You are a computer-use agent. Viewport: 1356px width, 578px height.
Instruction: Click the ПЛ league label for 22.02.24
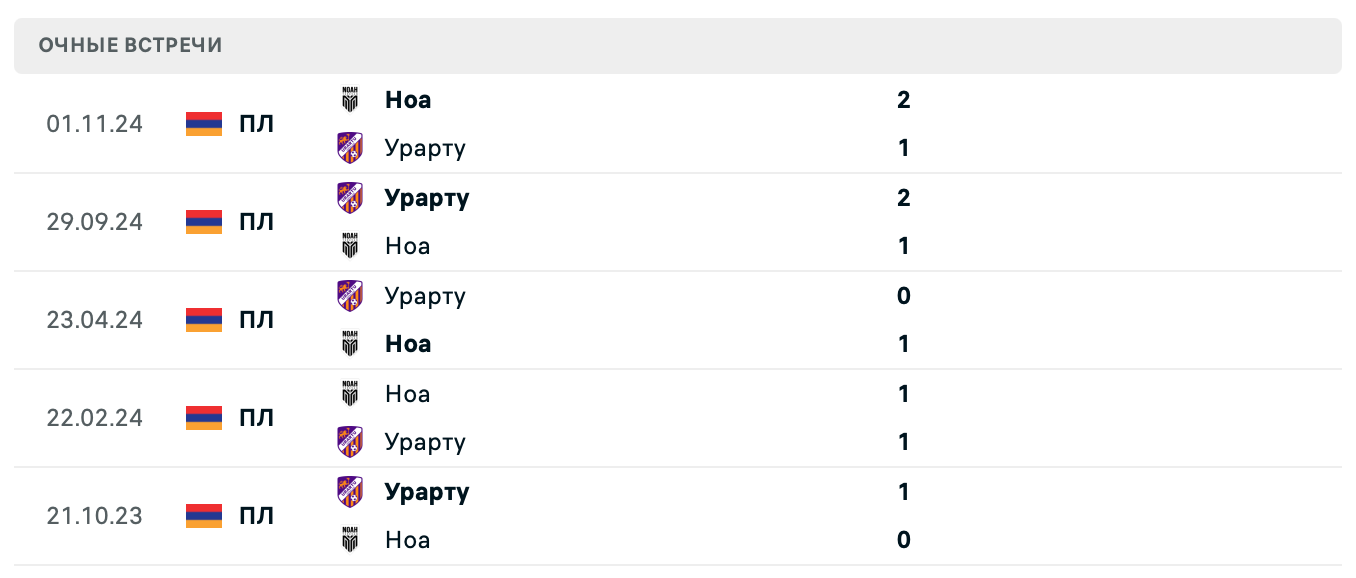pos(256,418)
